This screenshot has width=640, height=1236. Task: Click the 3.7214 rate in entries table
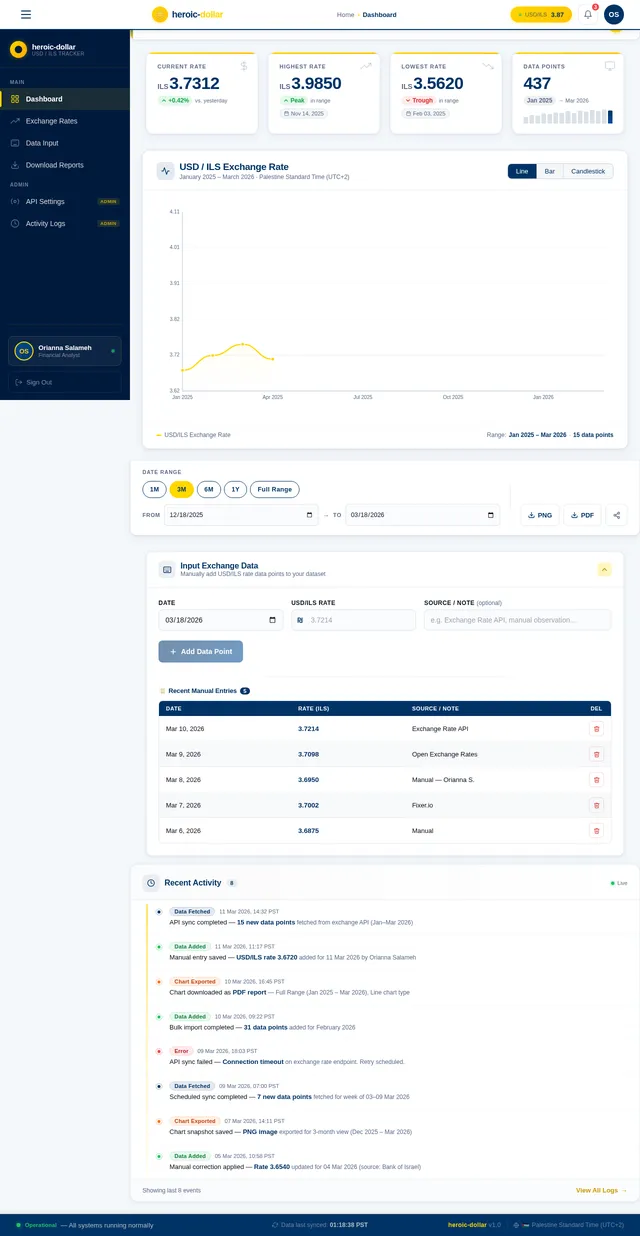(x=308, y=729)
